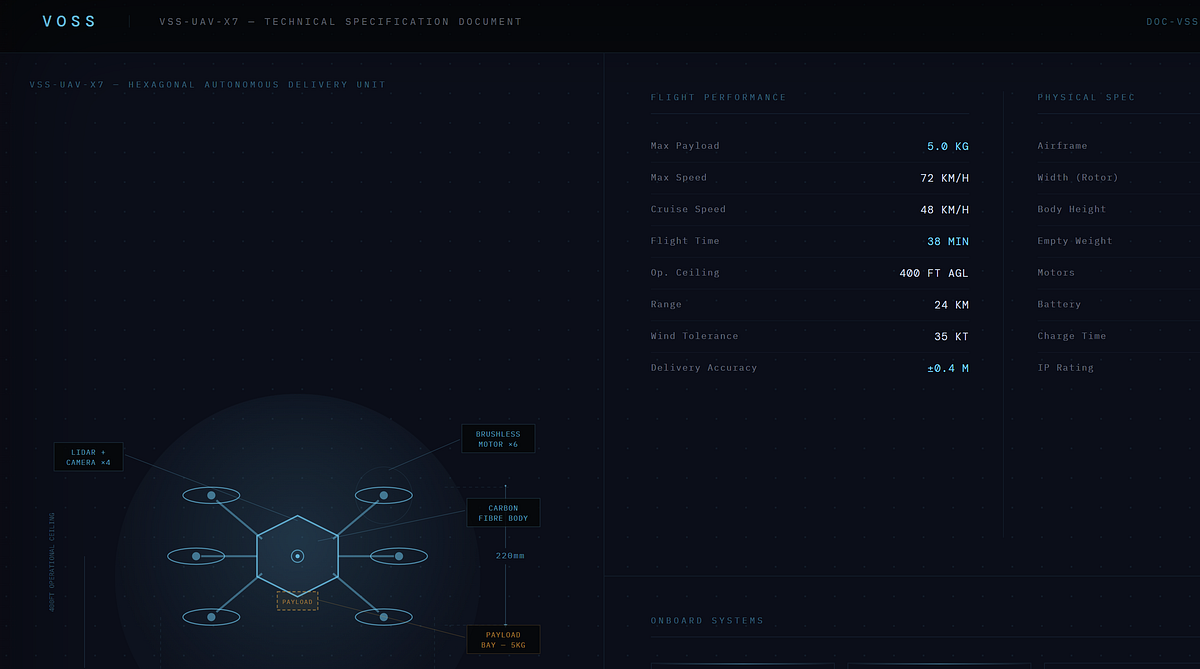Click the vertical '400FT OPERATIONAL CEILING' text
This screenshot has height=669, width=1200.
coord(52,562)
